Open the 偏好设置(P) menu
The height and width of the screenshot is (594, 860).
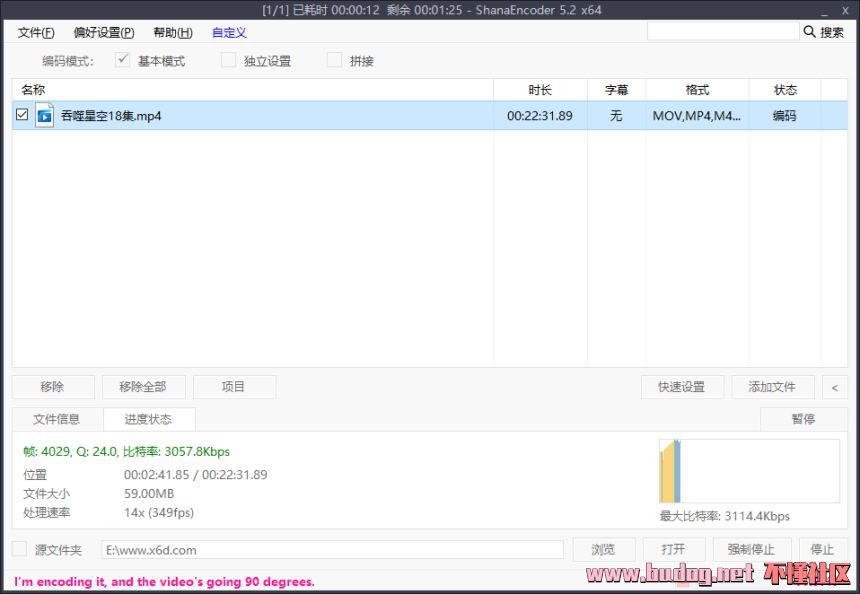pos(103,32)
